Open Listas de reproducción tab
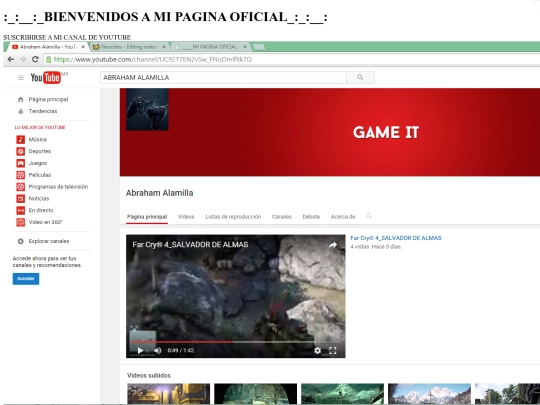Screen dimensions: 540x405 pyautogui.click(x=233, y=217)
